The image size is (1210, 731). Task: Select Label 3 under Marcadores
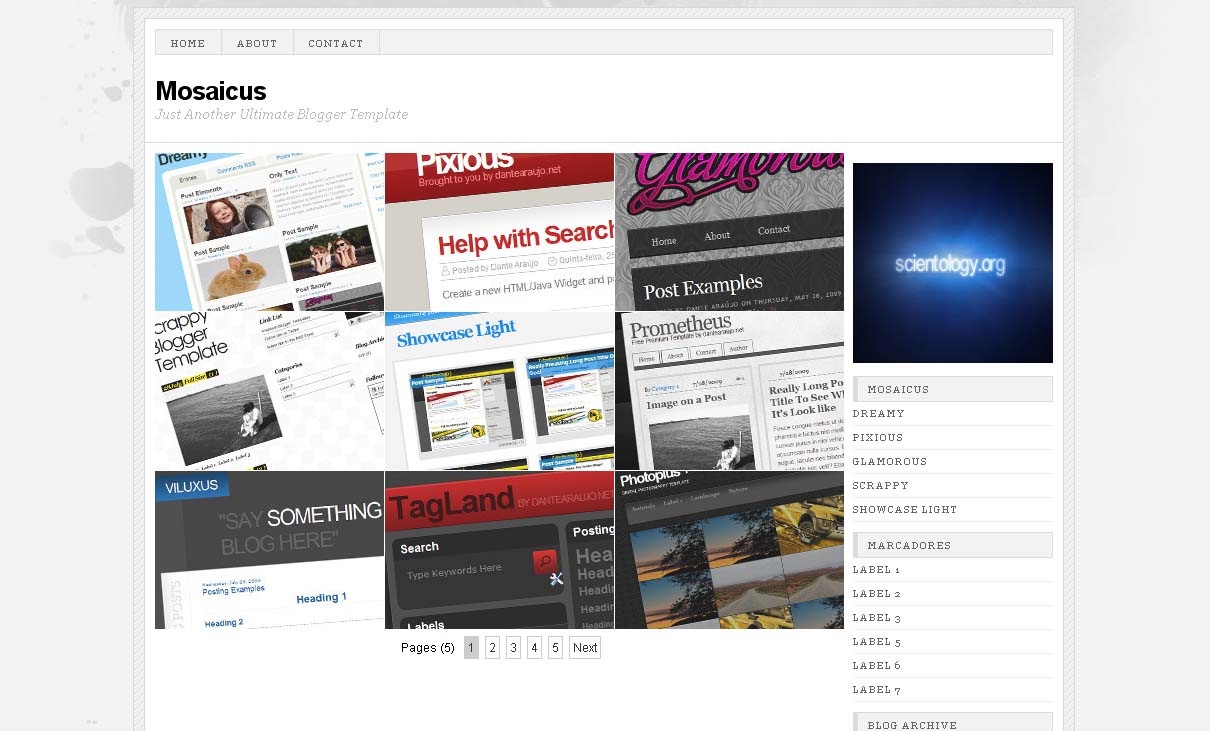(x=877, y=618)
